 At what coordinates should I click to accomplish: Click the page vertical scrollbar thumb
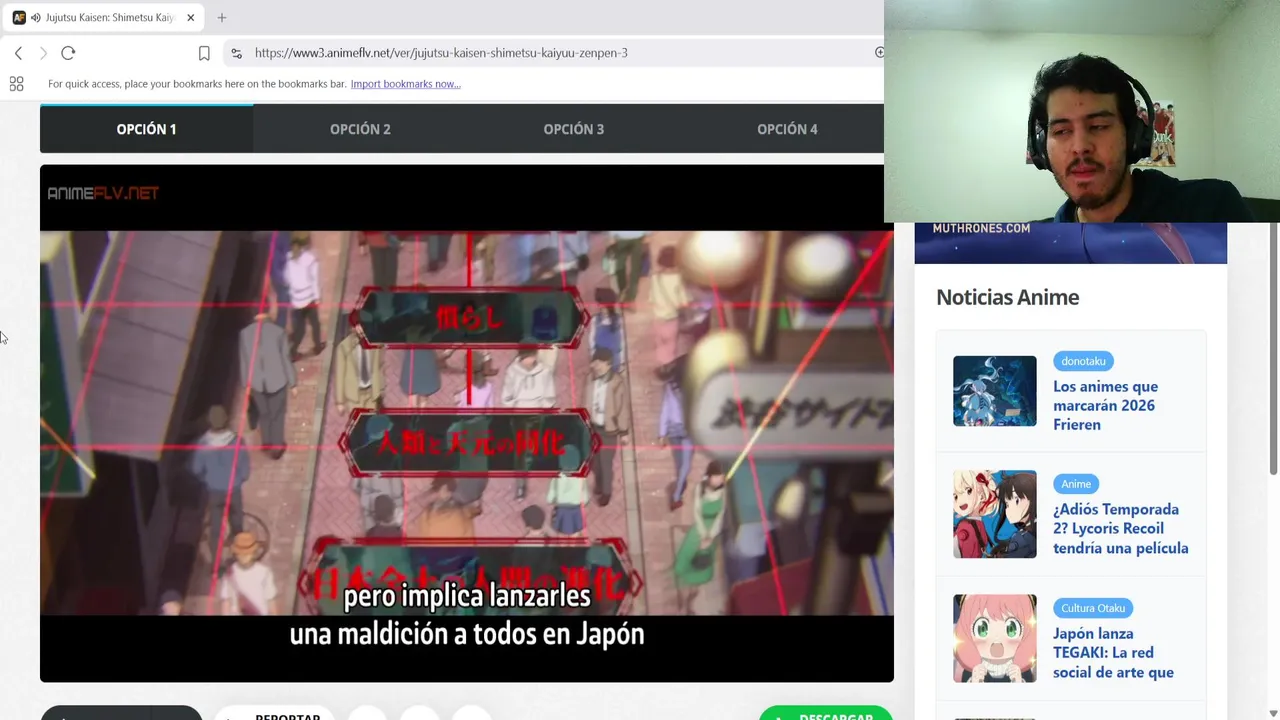(1273, 348)
